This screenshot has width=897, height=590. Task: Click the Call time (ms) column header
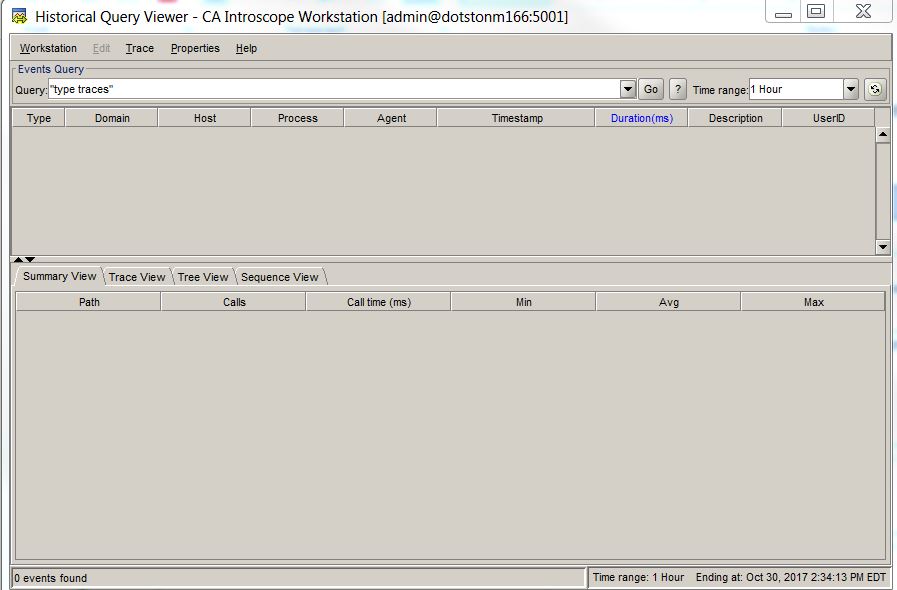[379, 302]
